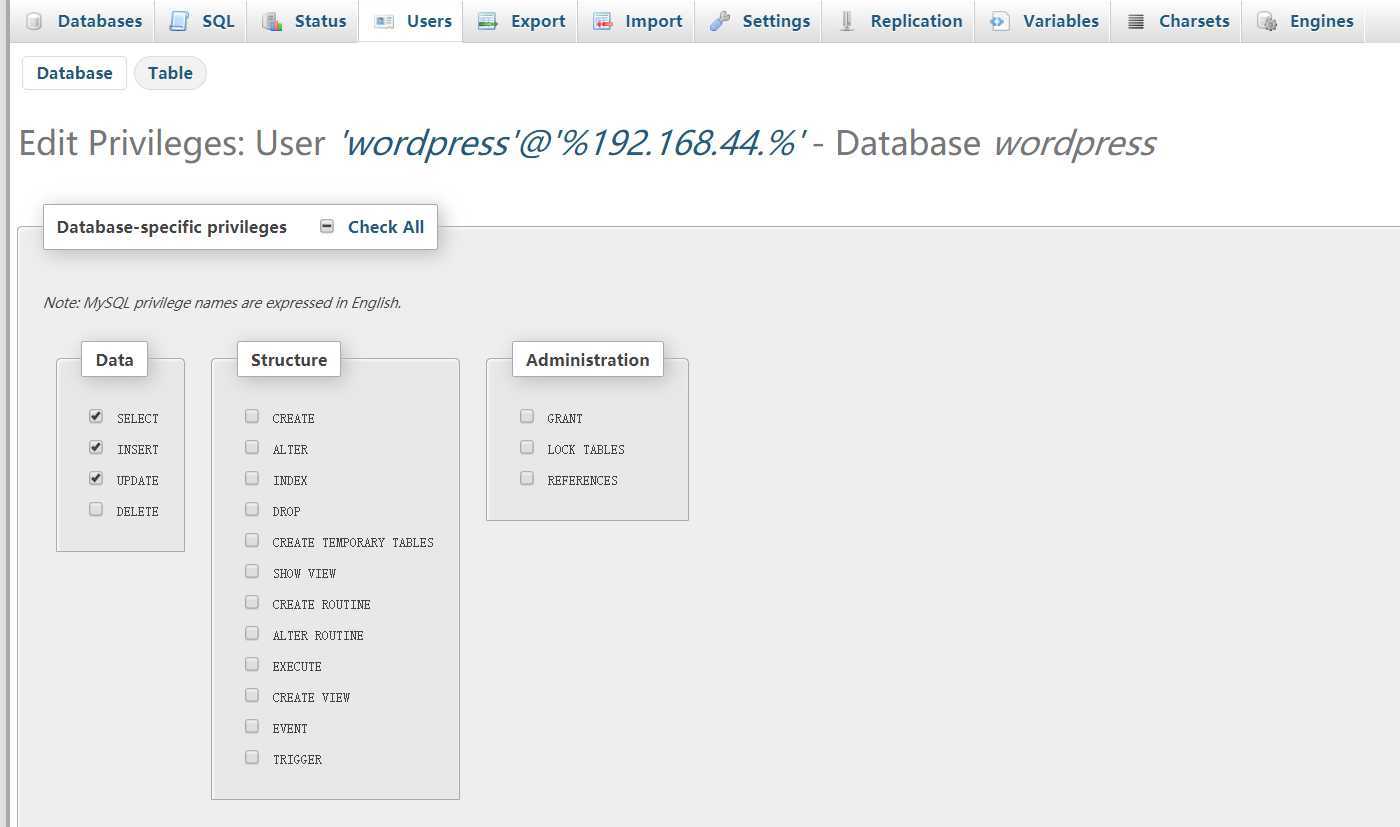Click the Export tab icon

[x=488, y=21]
